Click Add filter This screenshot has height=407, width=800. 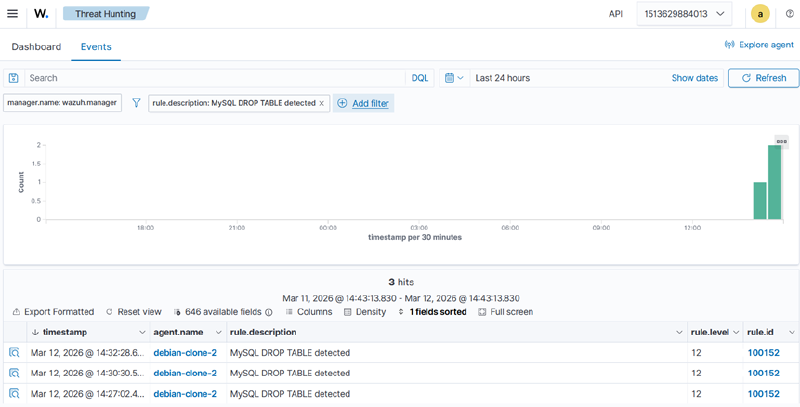(363, 103)
